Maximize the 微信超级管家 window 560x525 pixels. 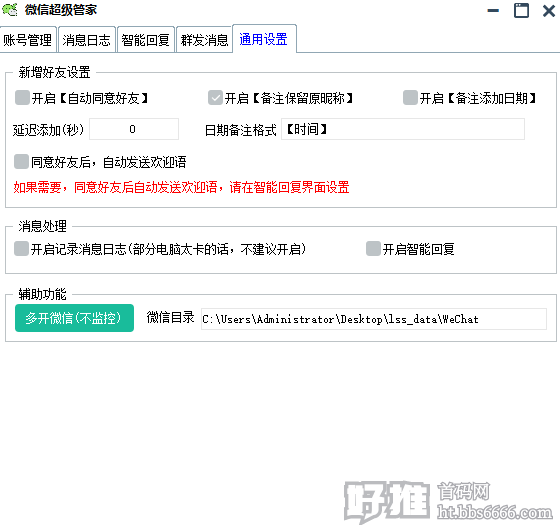point(521,10)
